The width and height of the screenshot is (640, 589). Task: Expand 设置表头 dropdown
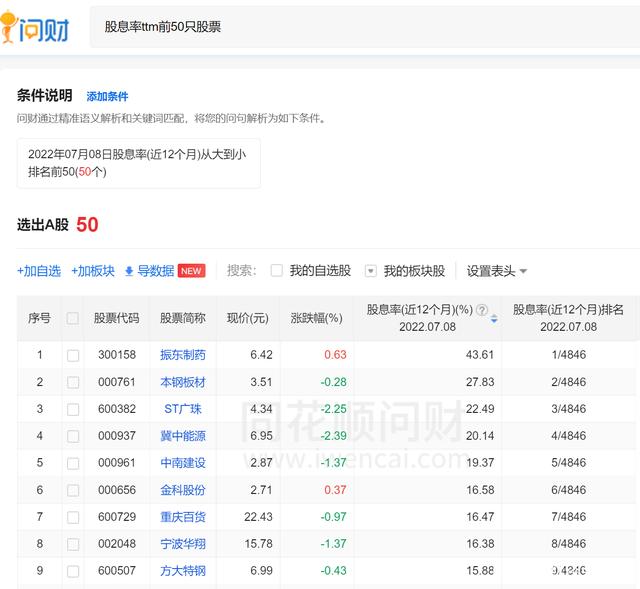[x=497, y=271]
